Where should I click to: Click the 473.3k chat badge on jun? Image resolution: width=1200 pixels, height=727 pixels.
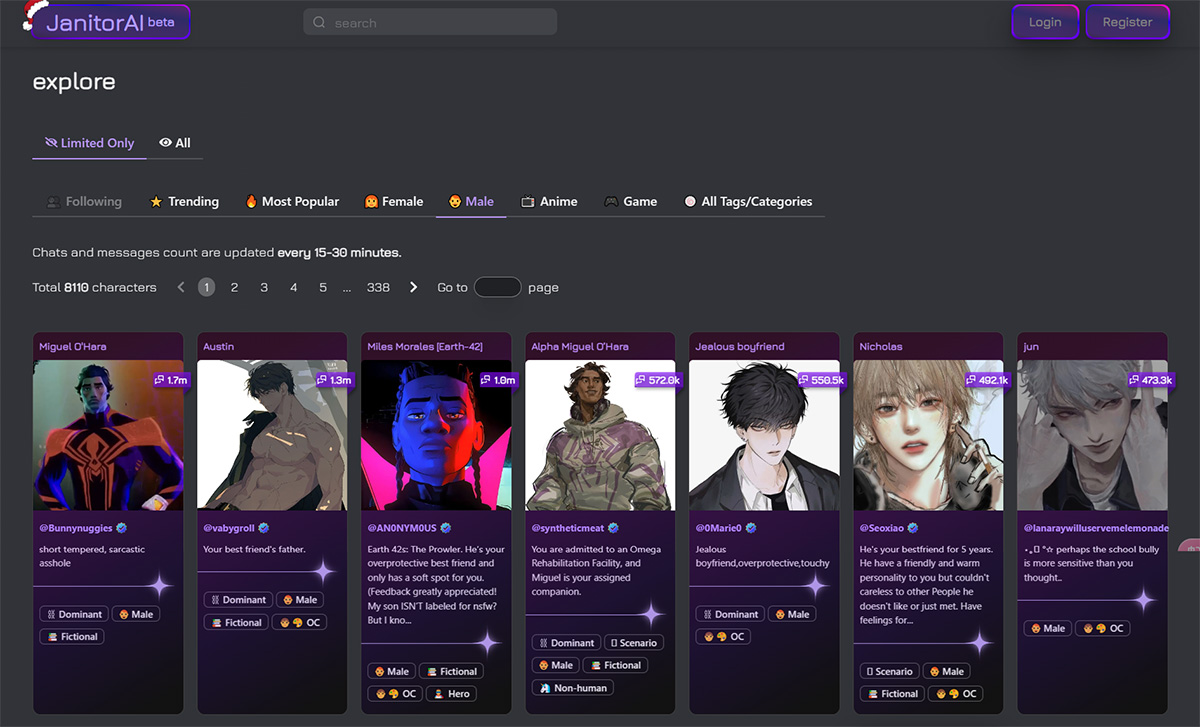[1150, 380]
